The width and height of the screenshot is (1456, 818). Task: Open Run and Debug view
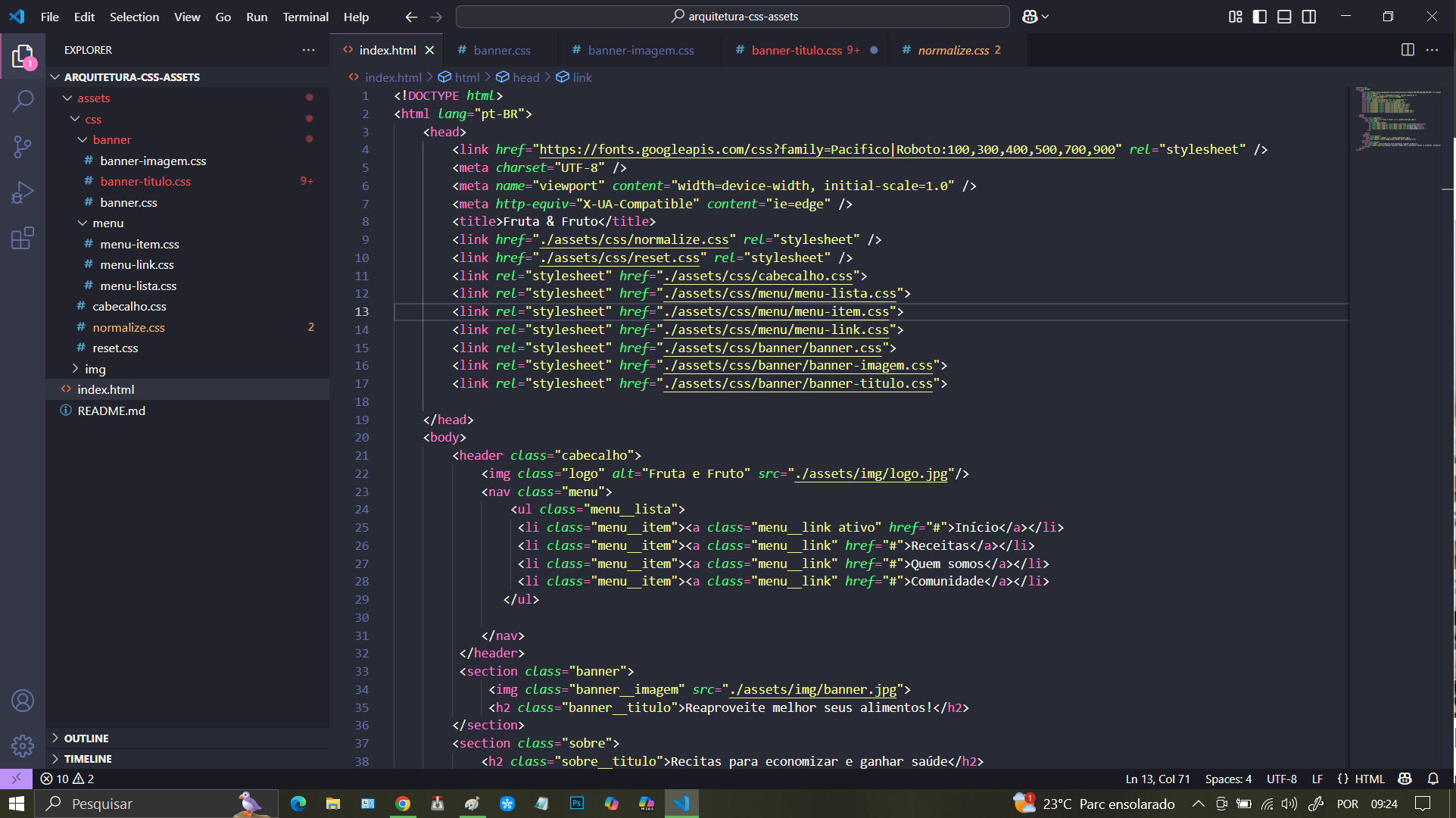(x=23, y=192)
